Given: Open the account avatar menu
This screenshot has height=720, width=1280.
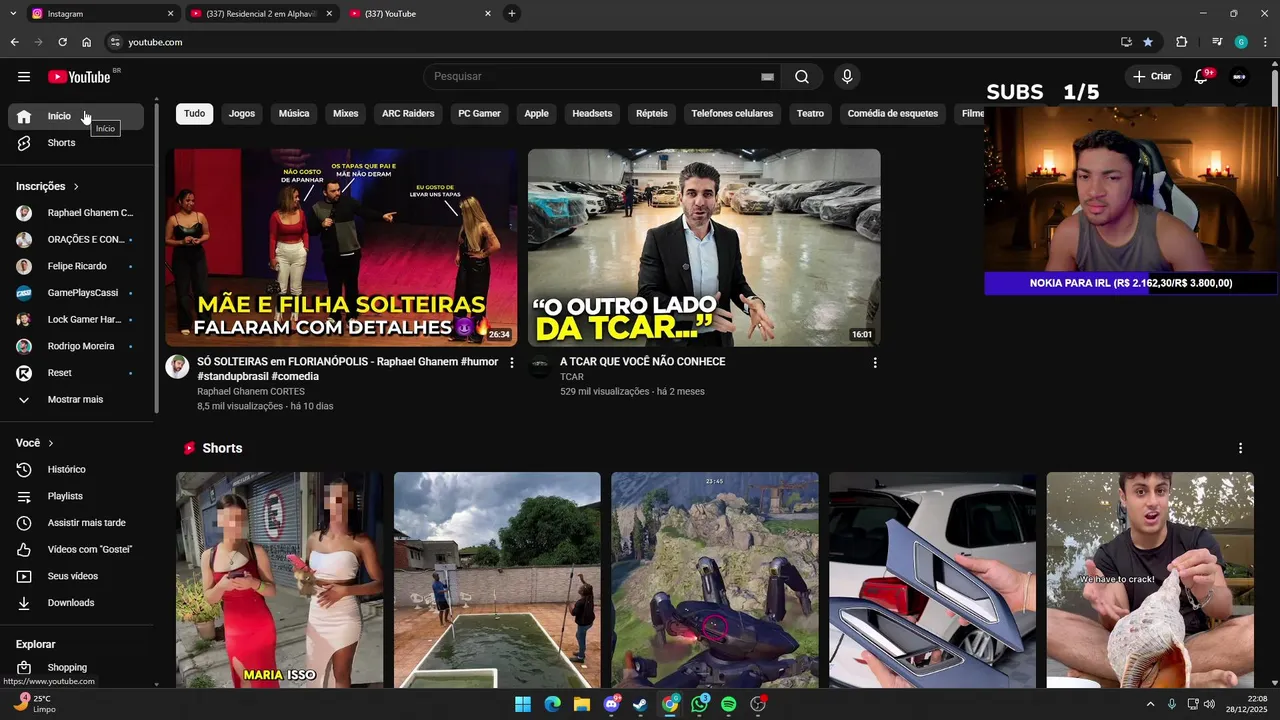Looking at the screenshot, I should tap(1239, 77).
